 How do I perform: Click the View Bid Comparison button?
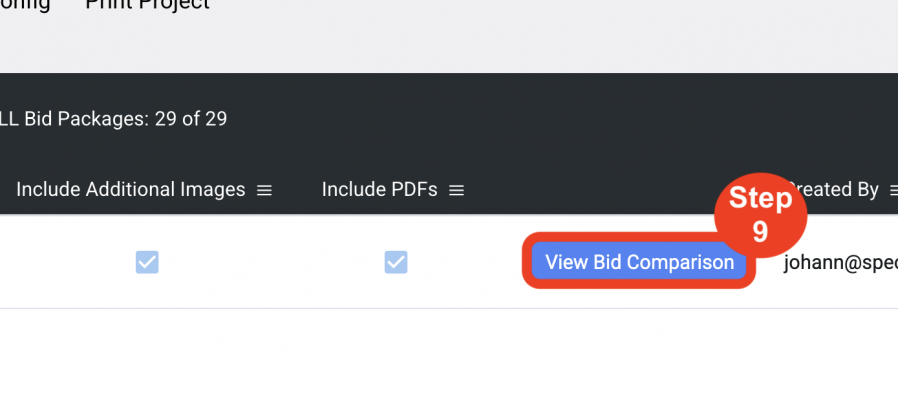pyautogui.click(x=639, y=262)
